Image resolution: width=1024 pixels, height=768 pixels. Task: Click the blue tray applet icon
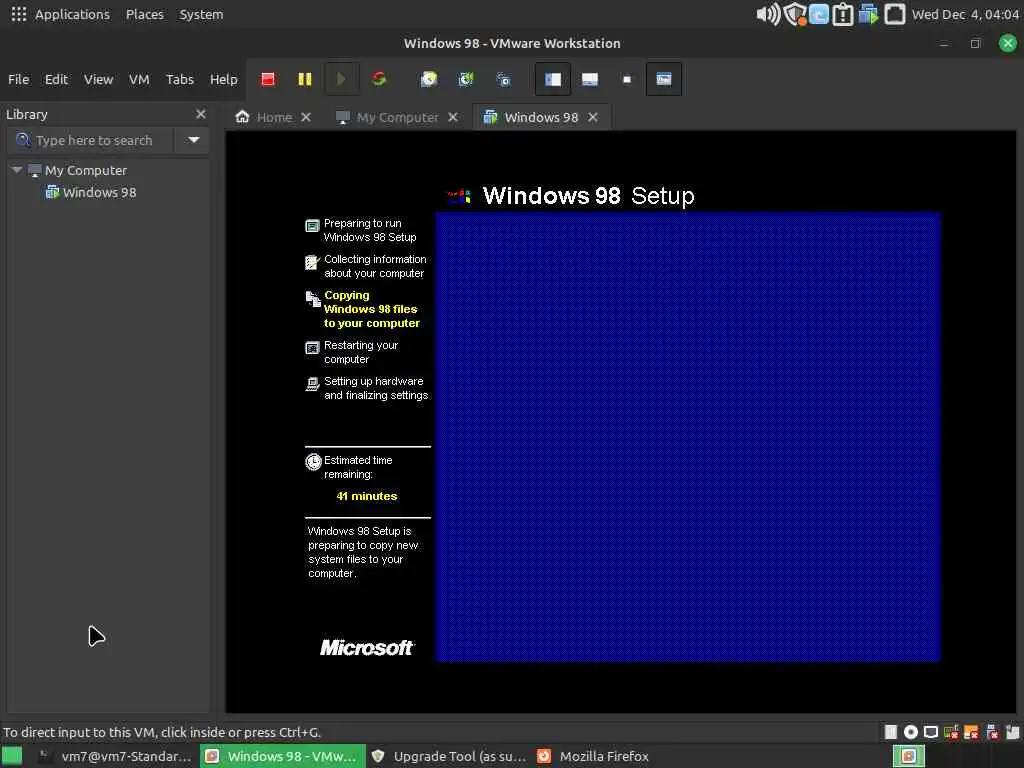pyautogui.click(x=818, y=14)
